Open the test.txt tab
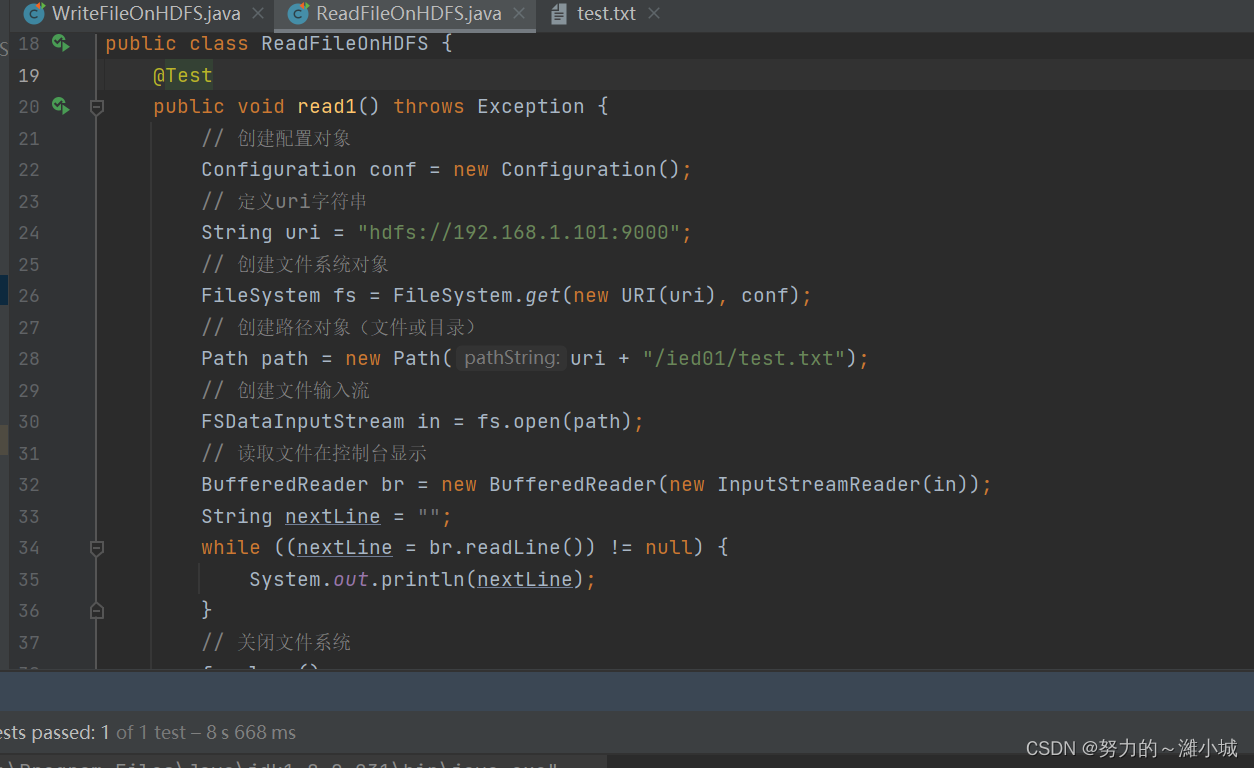The height and width of the screenshot is (768, 1254). (603, 13)
